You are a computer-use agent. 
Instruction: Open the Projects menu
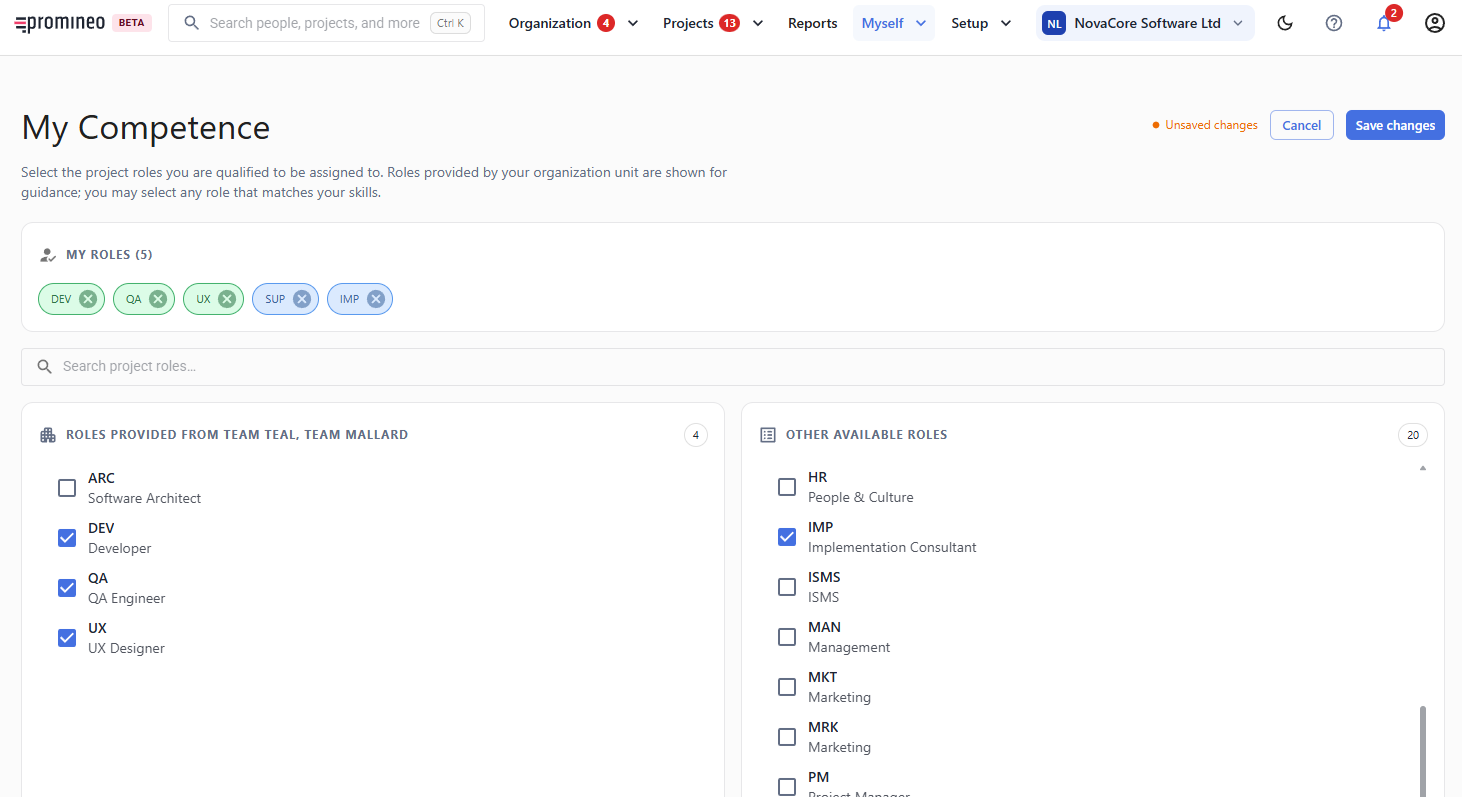tap(713, 23)
